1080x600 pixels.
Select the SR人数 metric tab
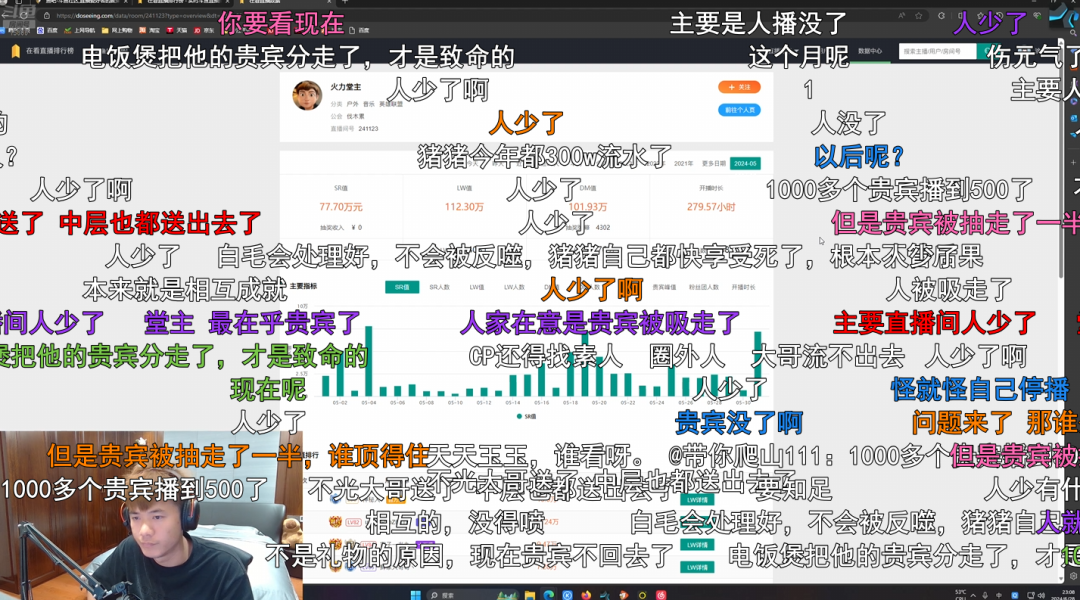(439, 287)
